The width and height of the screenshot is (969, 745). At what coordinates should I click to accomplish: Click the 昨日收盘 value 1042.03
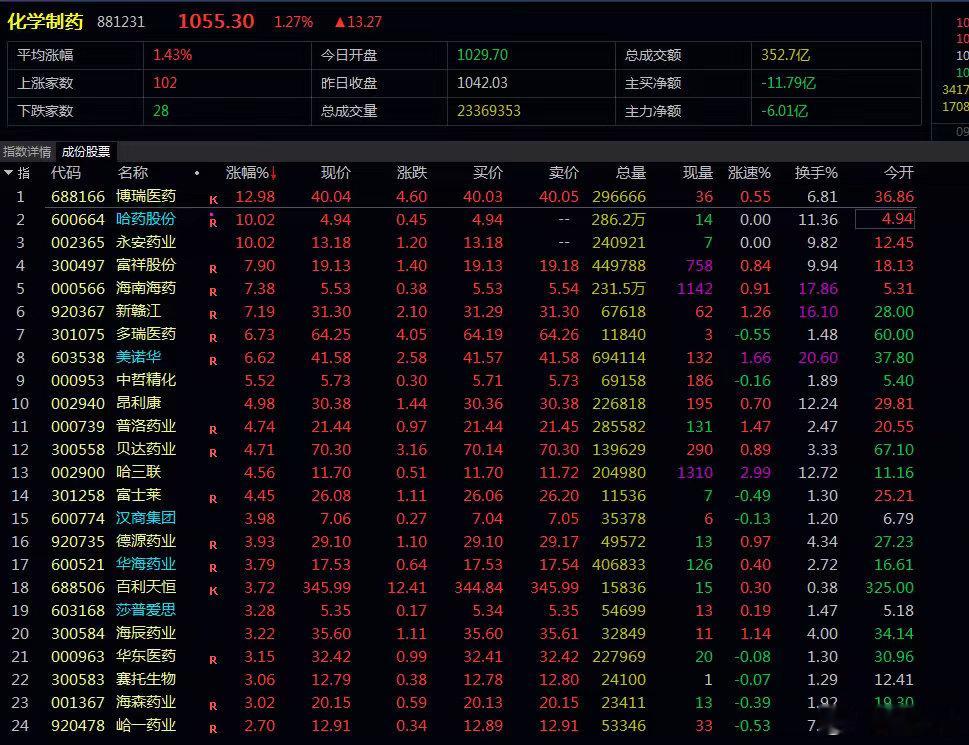tap(482, 83)
